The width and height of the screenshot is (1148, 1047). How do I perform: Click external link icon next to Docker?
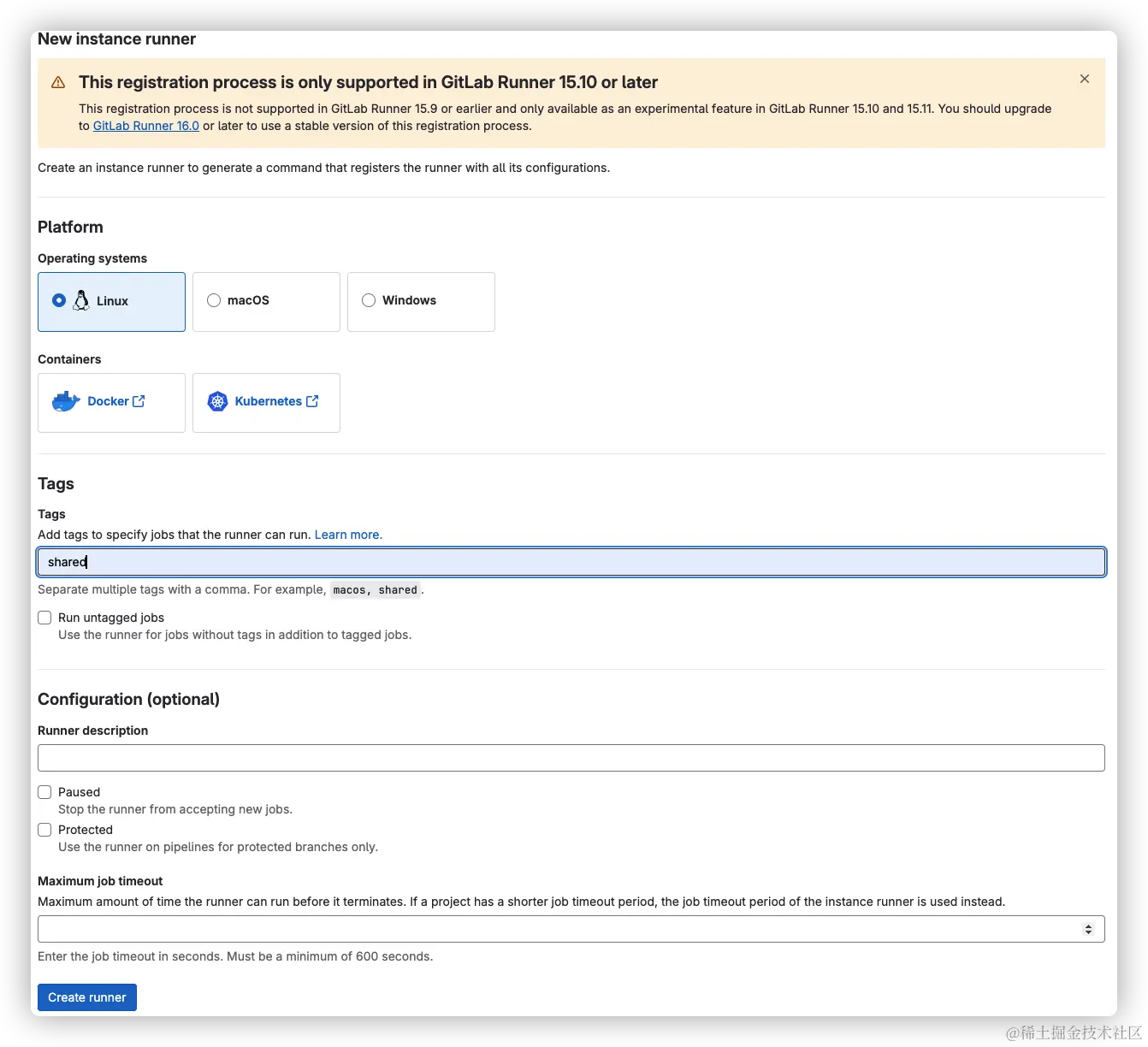coord(139,401)
